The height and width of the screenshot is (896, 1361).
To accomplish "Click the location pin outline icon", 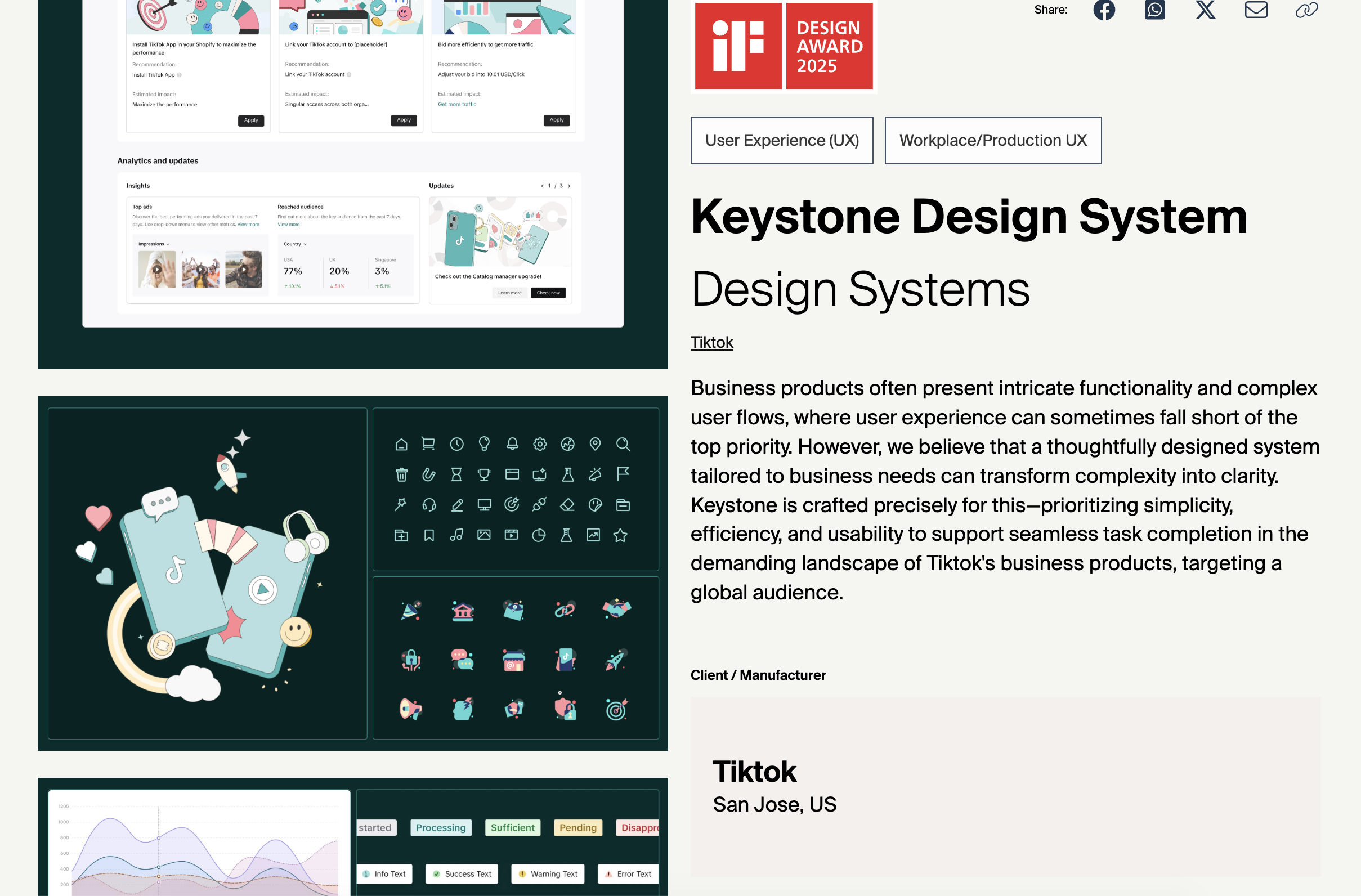I will click(596, 443).
